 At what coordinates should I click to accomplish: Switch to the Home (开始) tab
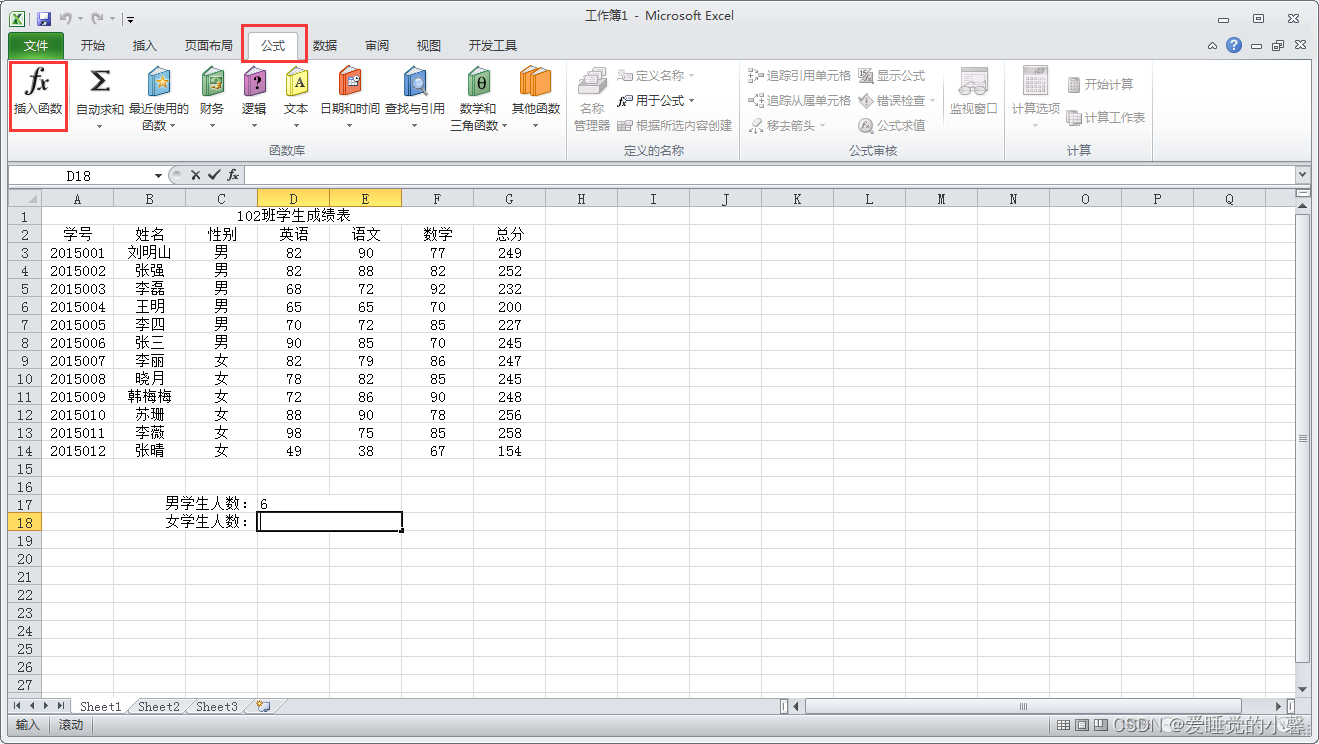93,46
